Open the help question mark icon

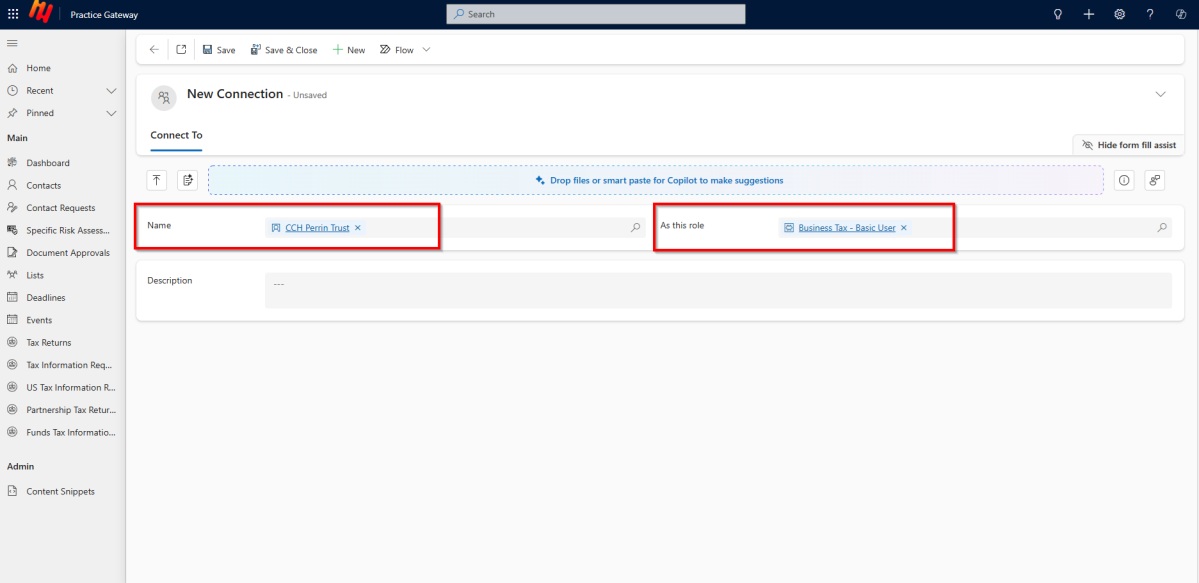pos(1150,14)
